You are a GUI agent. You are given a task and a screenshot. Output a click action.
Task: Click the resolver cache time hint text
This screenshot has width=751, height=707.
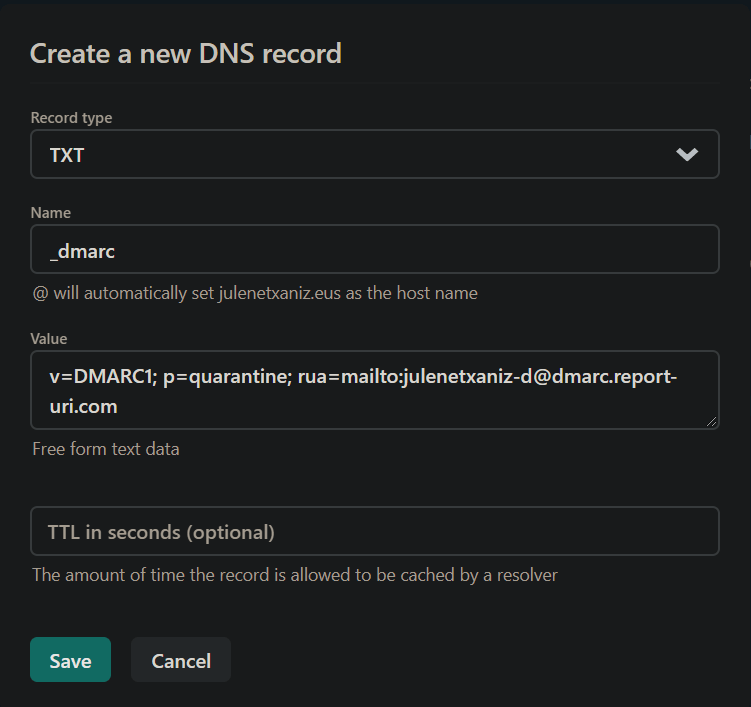click(295, 575)
